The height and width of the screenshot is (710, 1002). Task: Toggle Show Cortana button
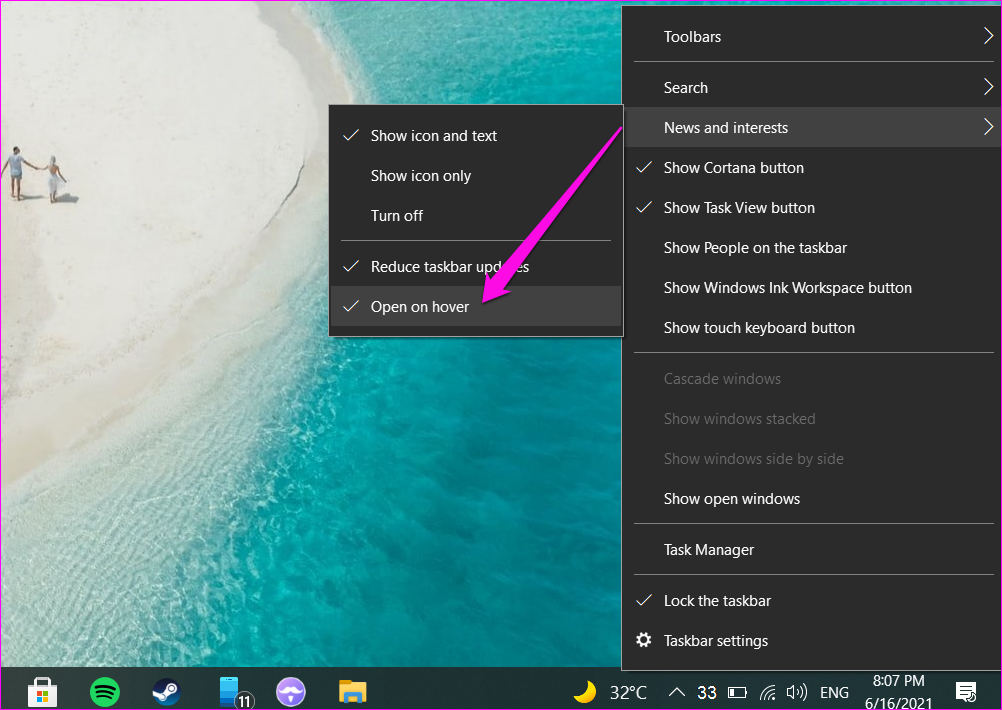(x=733, y=167)
